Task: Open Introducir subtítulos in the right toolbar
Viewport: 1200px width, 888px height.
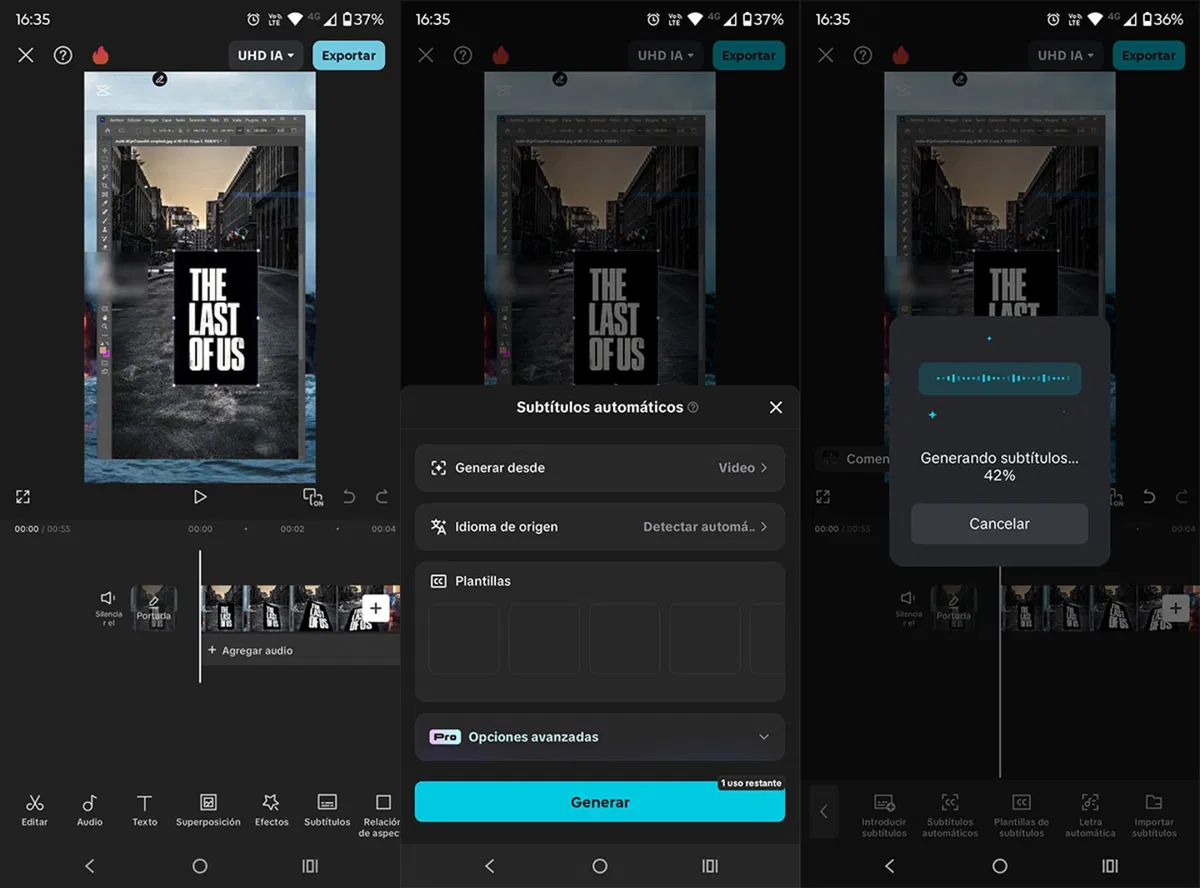Action: (x=884, y=815)
